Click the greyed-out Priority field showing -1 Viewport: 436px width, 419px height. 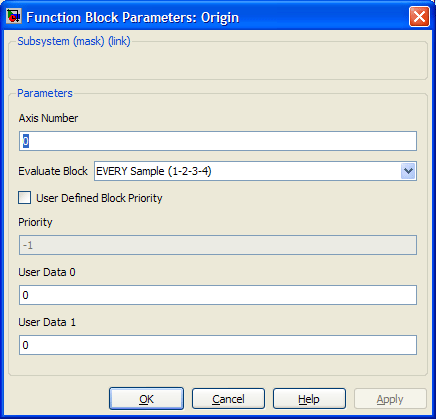pyautogui.click(x=218, y=245)
